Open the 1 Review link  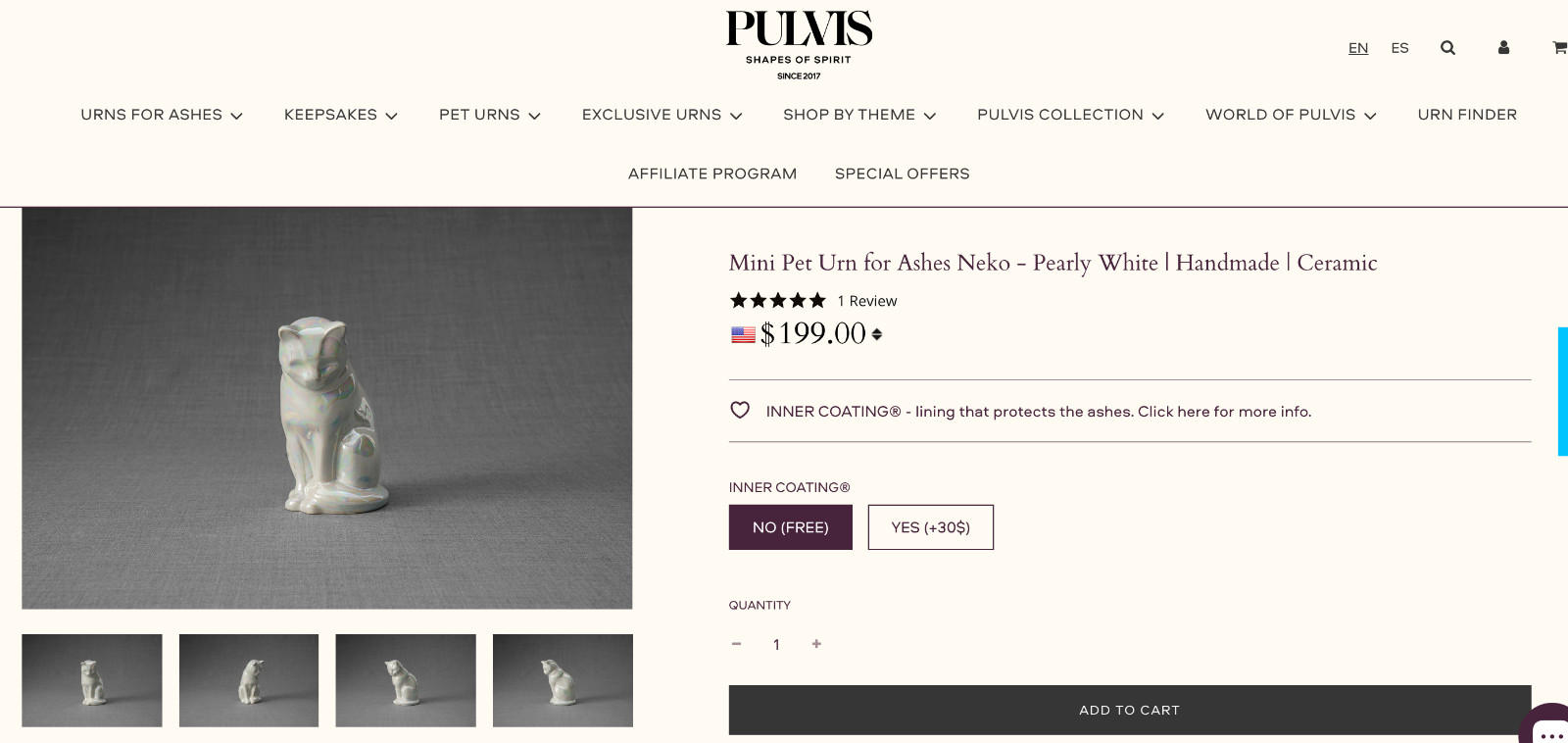(x=867, y=301)
